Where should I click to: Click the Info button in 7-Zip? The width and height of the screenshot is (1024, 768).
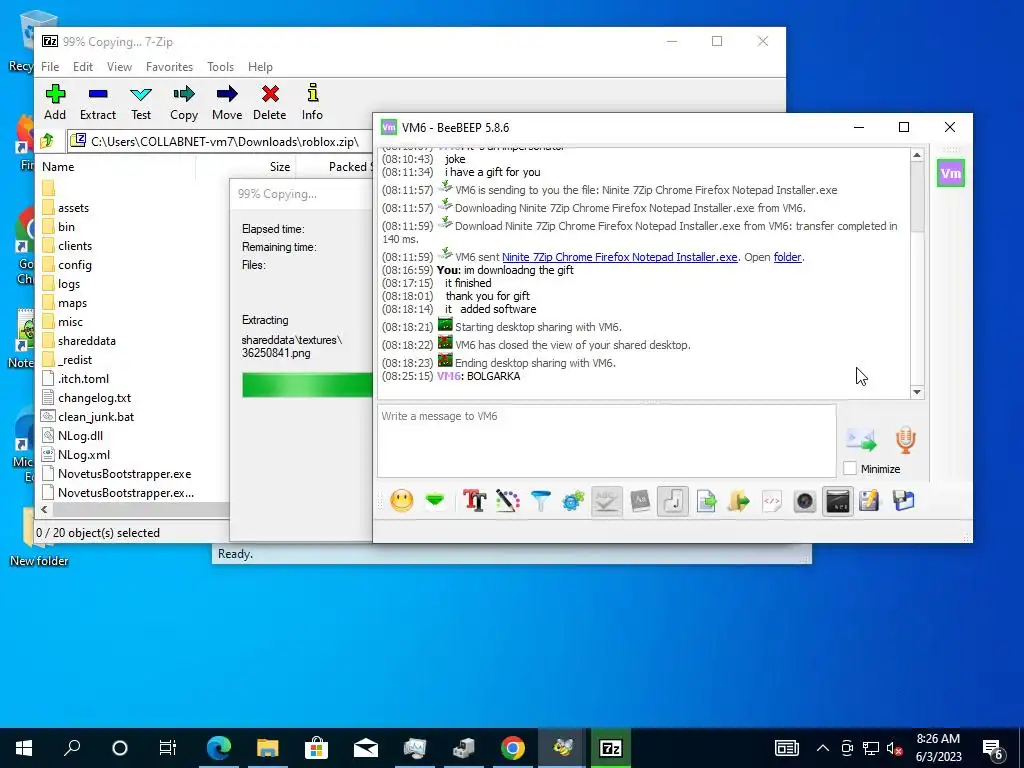(312, 102)
